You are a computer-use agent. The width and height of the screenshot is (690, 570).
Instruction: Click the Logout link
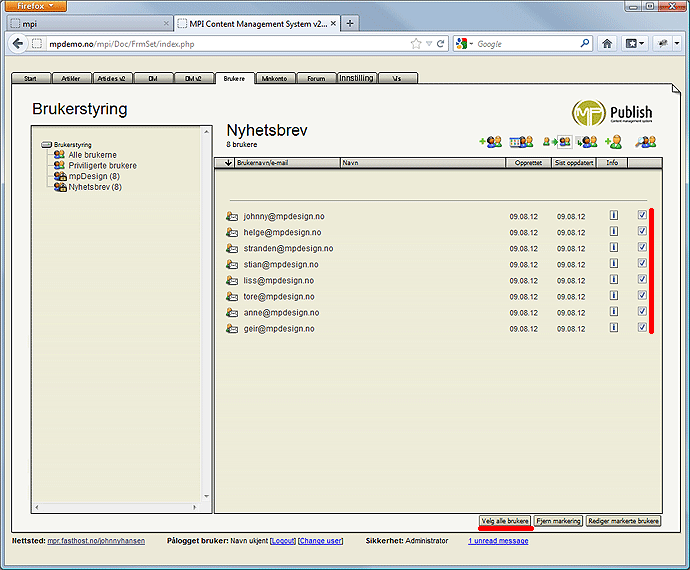tap(283, 541)
